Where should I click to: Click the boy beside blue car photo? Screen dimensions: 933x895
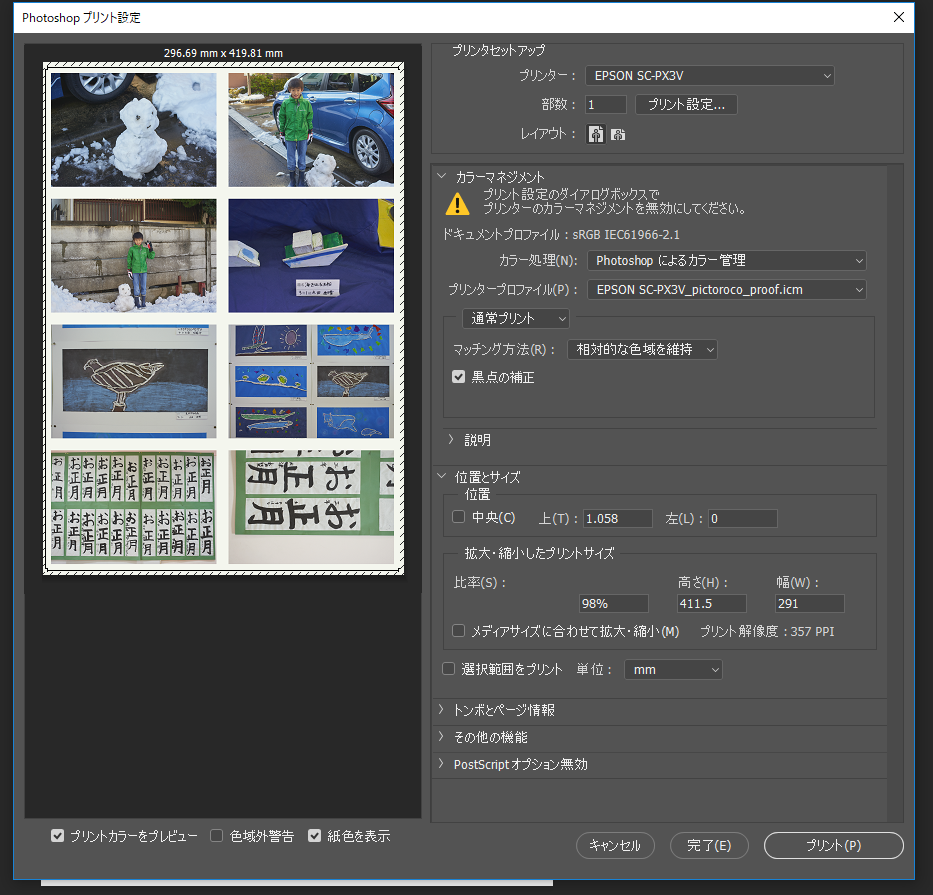click(311, 130)
